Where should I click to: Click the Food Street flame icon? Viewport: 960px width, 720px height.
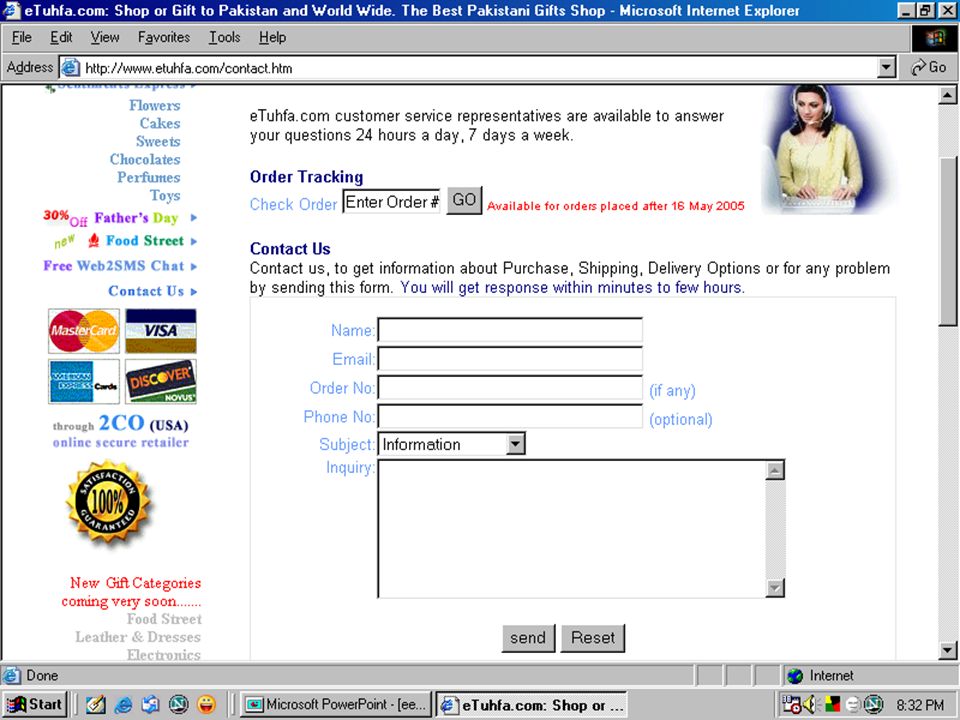pyautogui.click(x=94, y=240)
